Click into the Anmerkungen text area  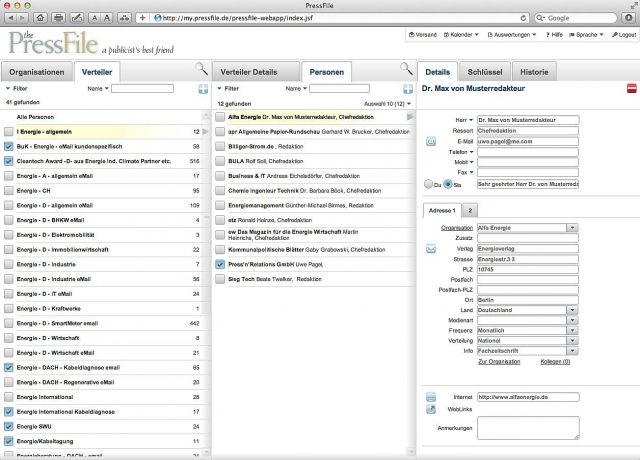[527, 427]
